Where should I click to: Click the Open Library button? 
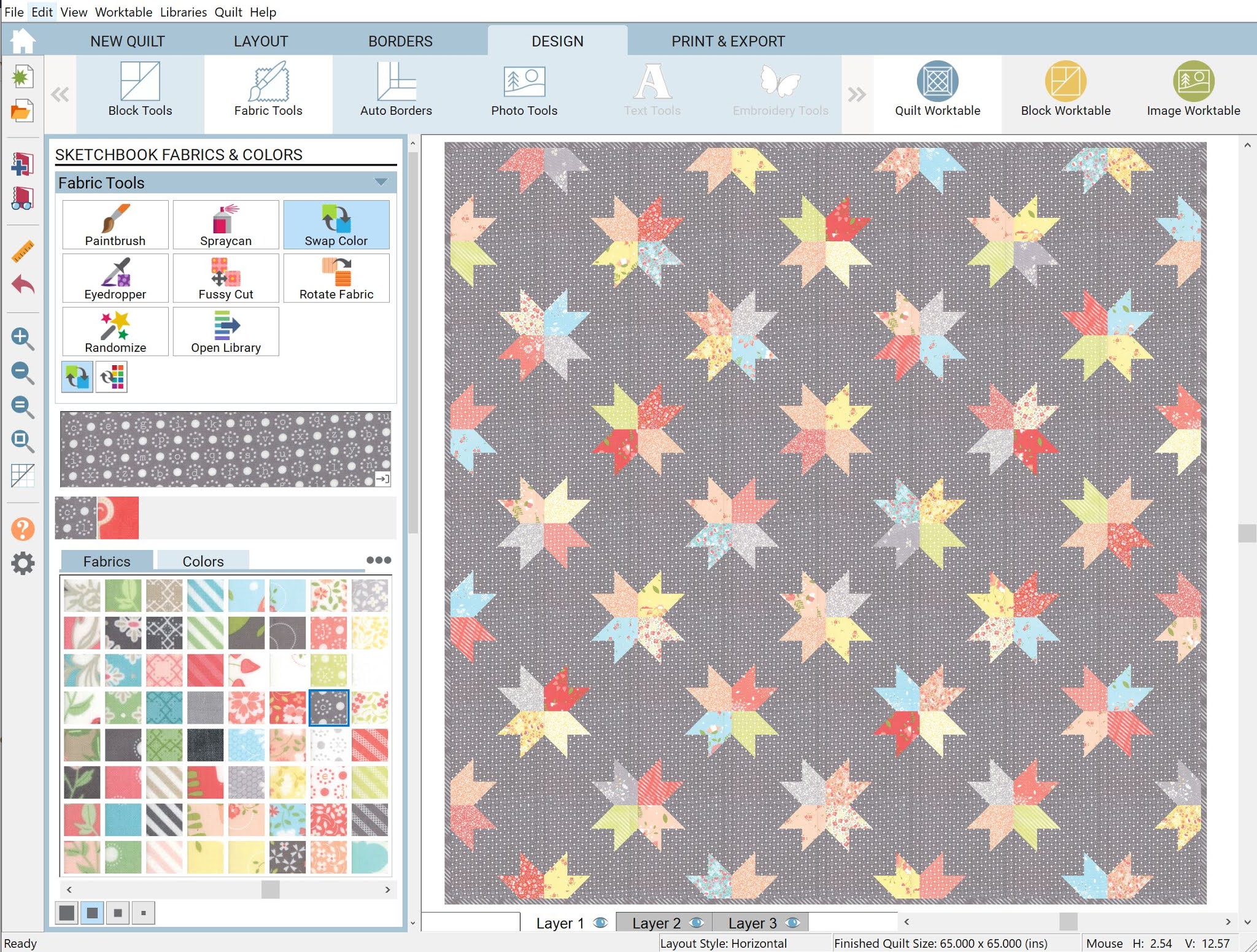225,331
